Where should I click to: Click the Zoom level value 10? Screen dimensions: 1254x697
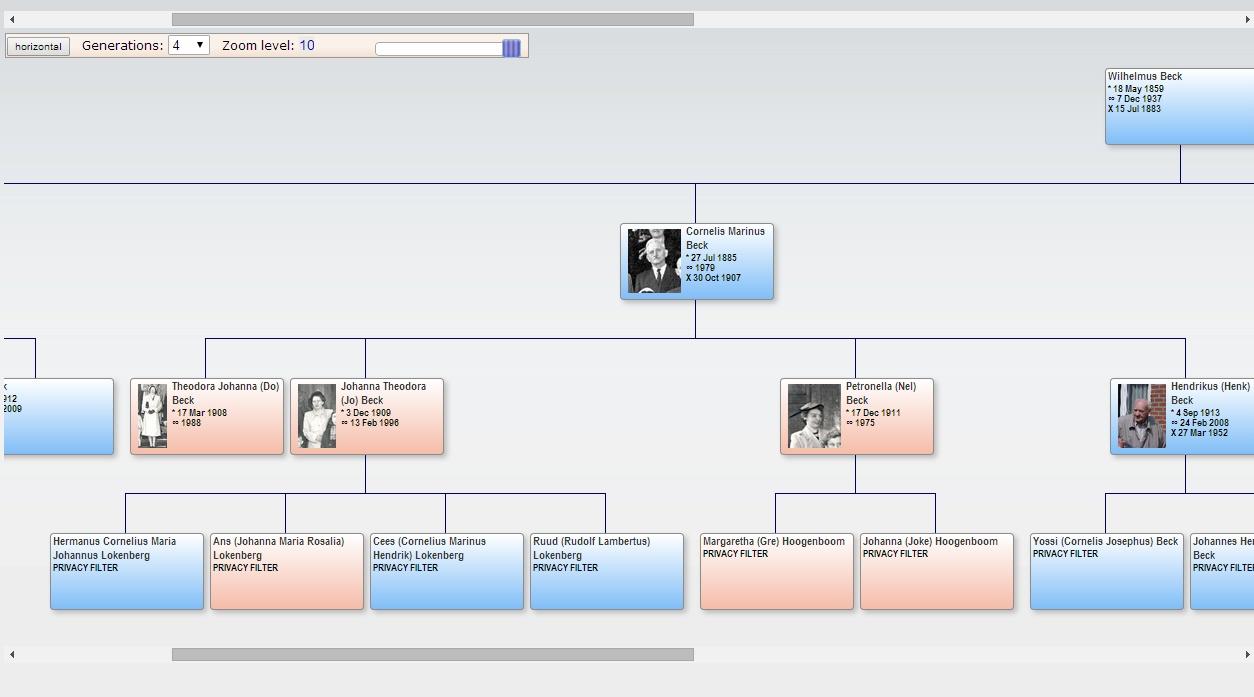(x=307, y=45)
